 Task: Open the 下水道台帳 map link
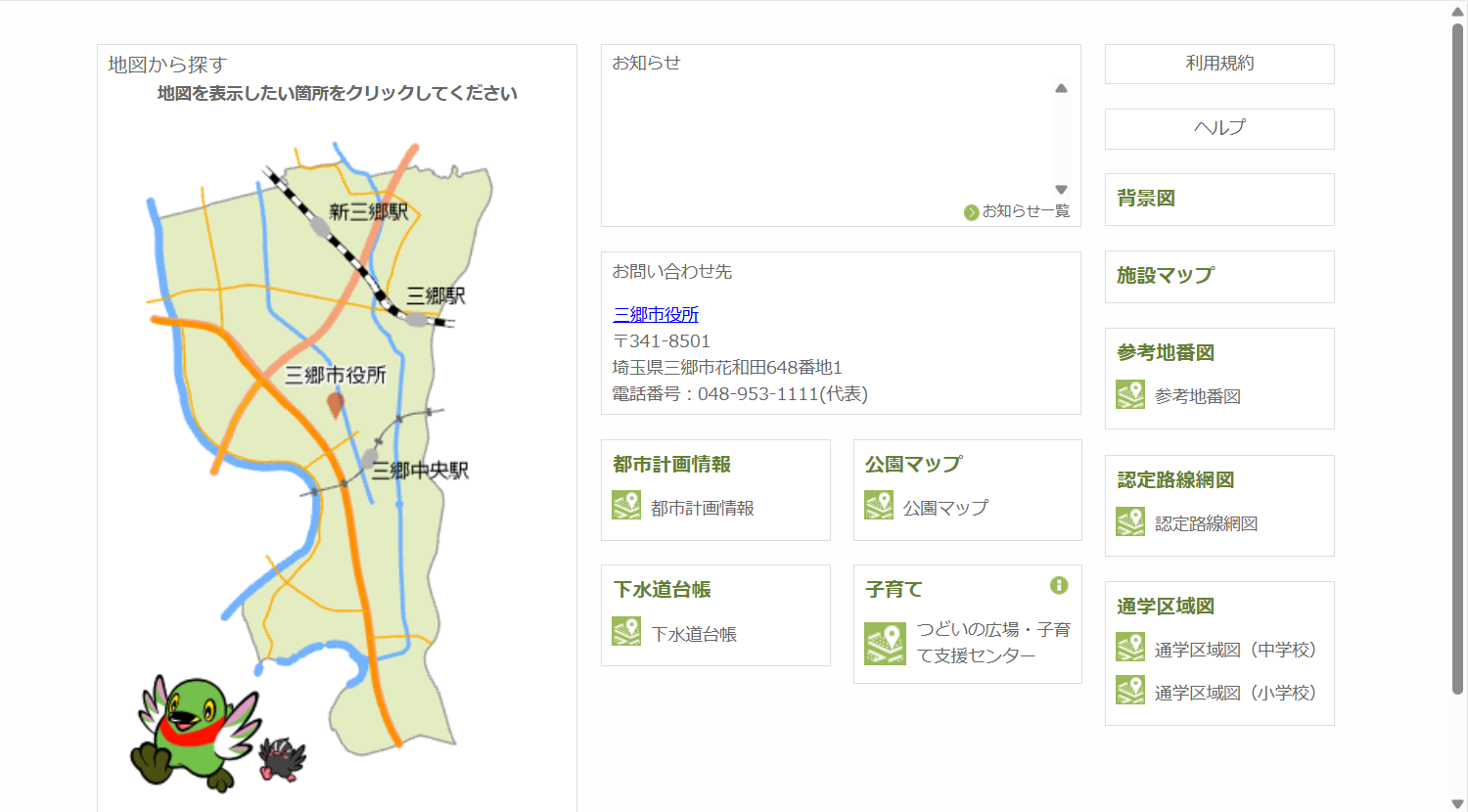(x=694, y=634)
